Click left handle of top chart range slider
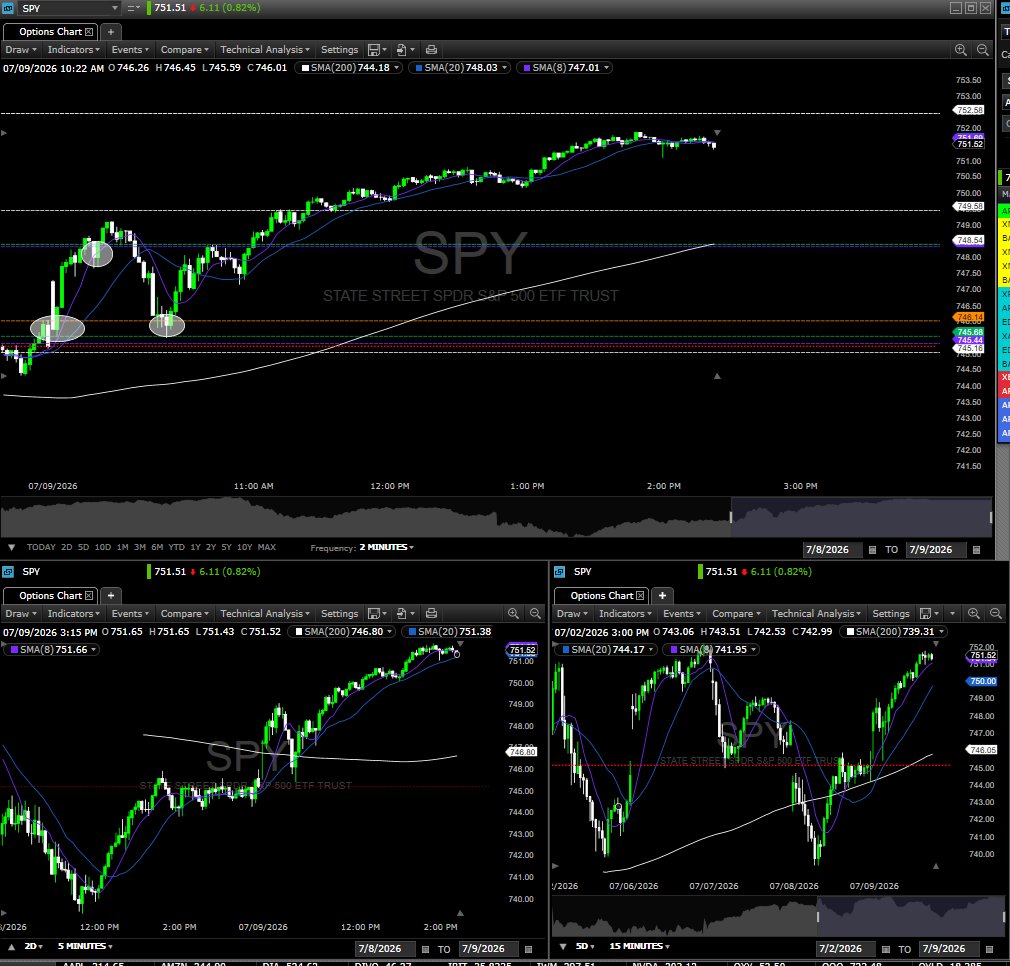Viewport: 1010px width, 966px height. pos(730,517)
